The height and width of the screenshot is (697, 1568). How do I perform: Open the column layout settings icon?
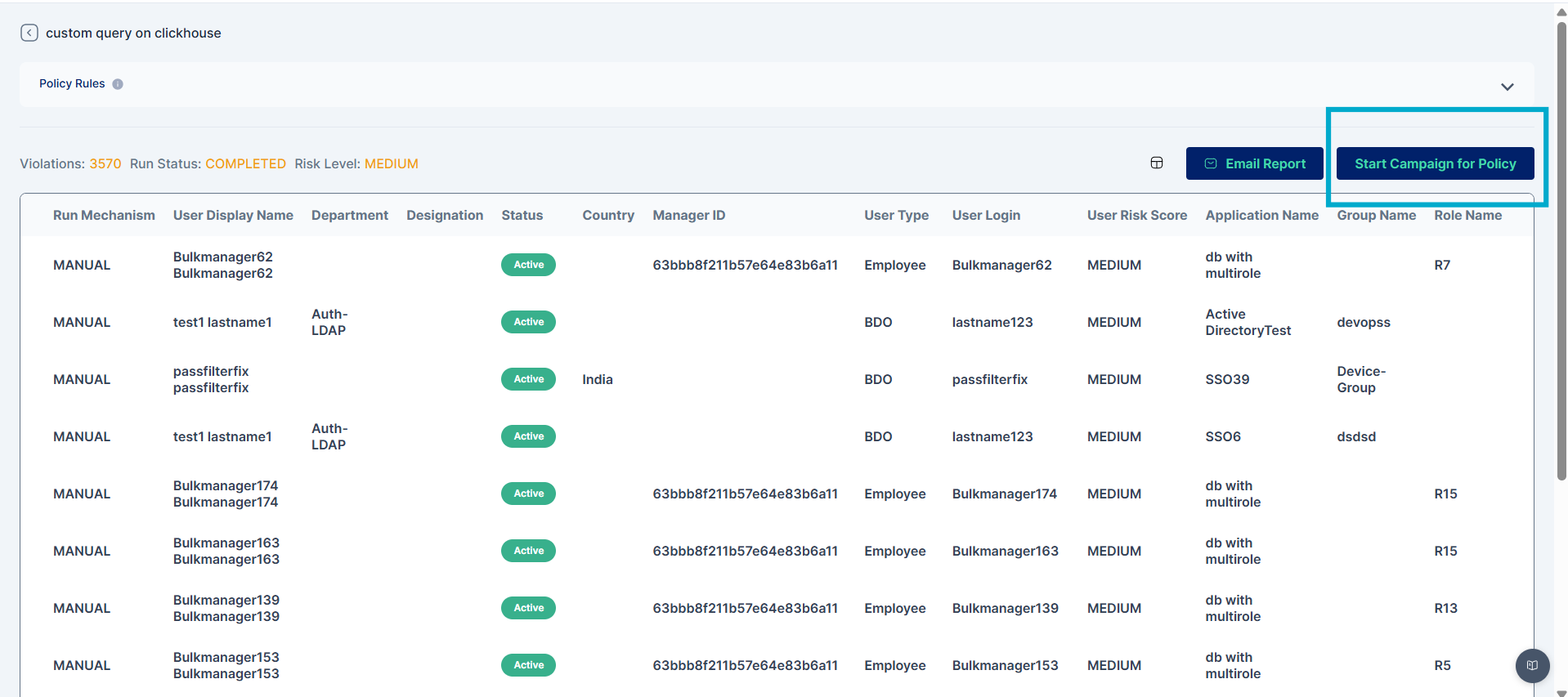coord(1156,163)
